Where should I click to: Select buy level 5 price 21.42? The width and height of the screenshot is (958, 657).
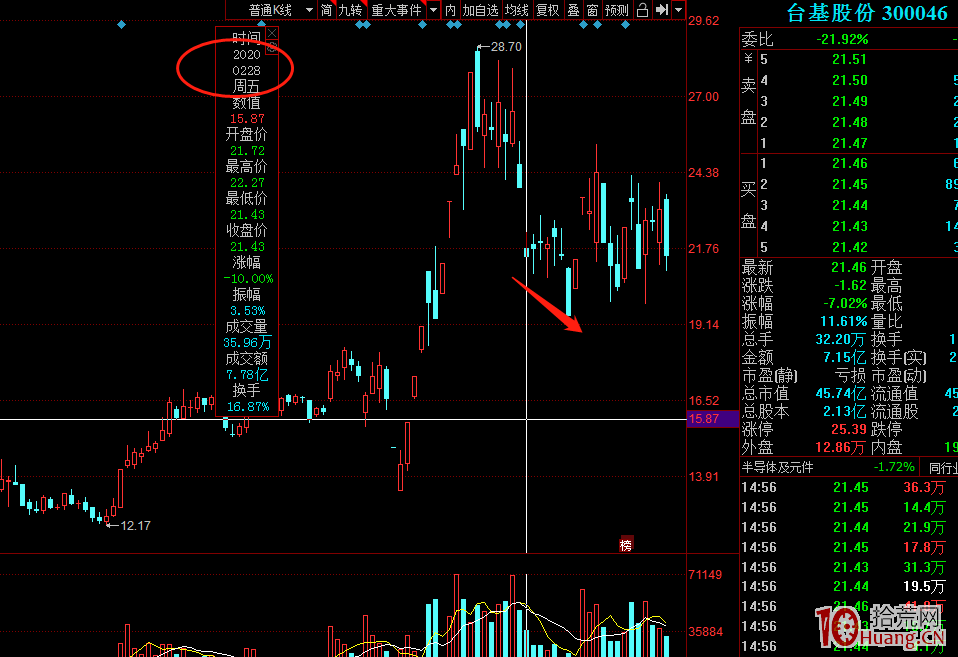[849, 247]
